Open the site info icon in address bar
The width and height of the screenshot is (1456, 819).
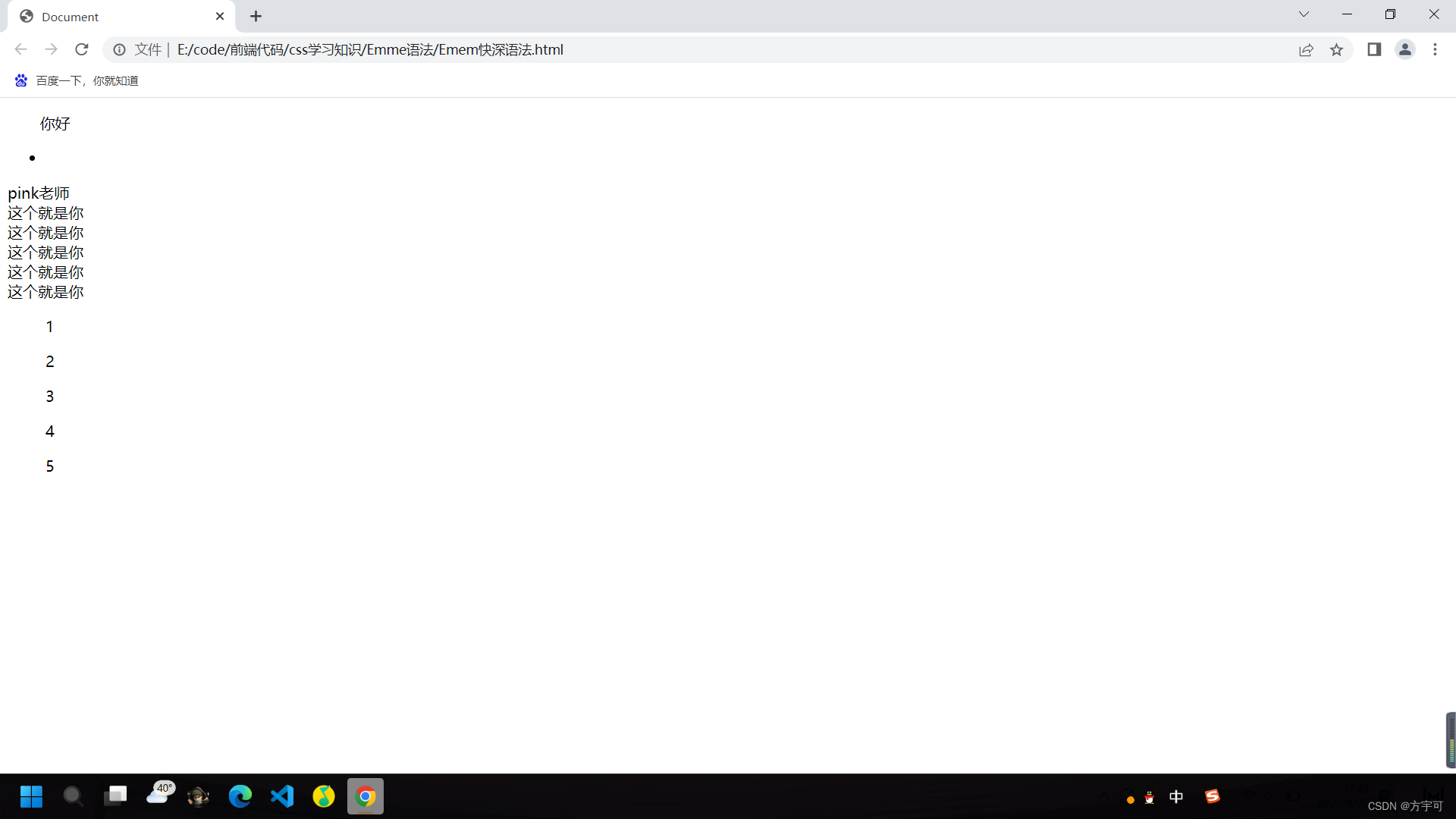(x=119, y=49)
